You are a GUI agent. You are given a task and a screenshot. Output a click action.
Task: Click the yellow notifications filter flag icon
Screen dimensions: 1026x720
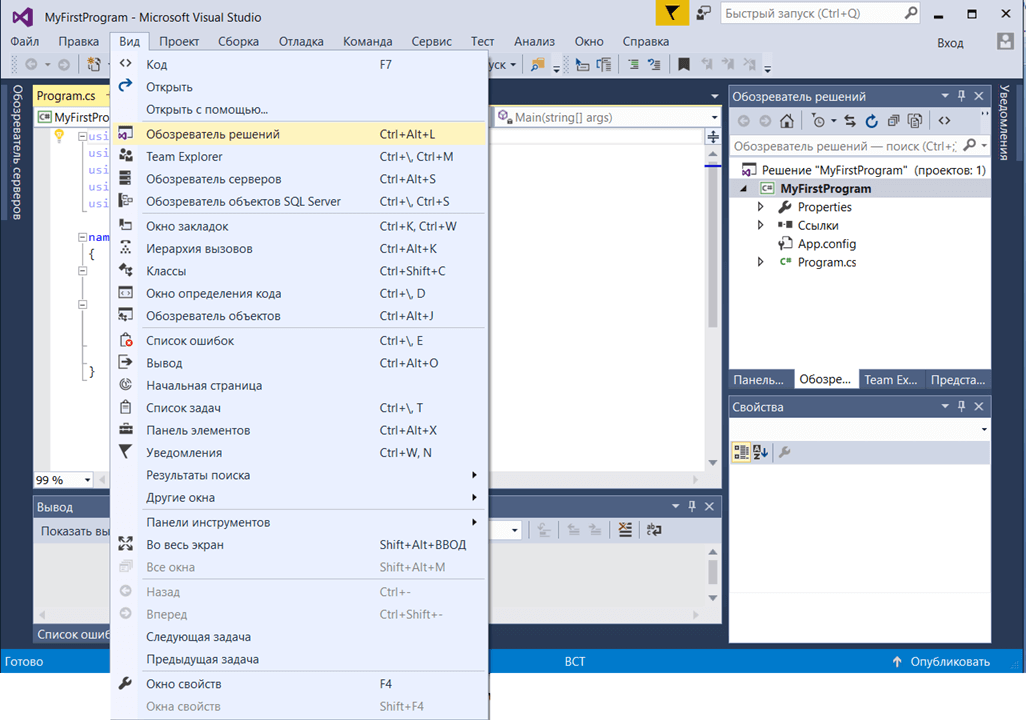(672, 13)
